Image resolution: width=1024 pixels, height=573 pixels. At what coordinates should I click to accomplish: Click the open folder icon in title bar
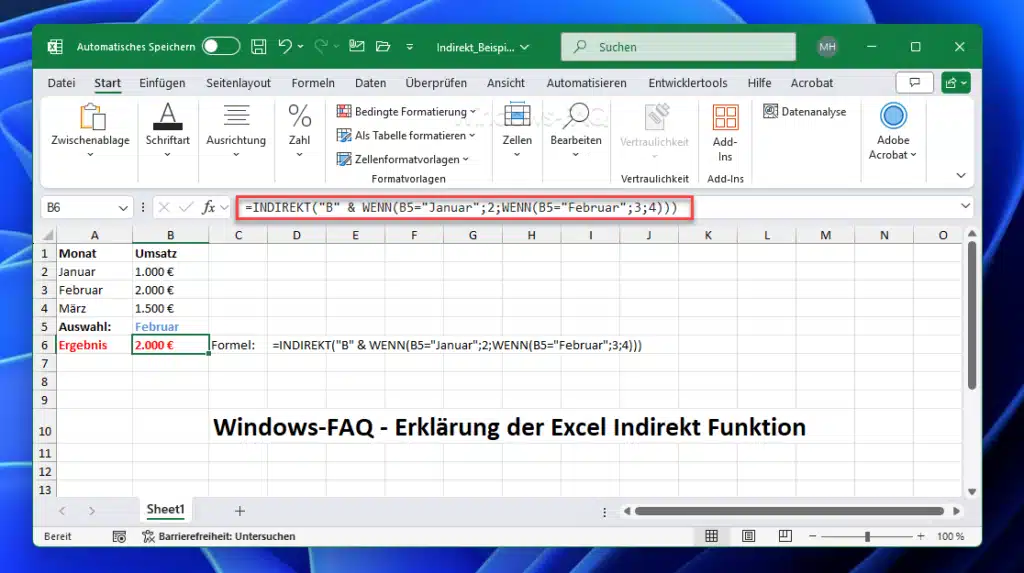pos(383,46)
